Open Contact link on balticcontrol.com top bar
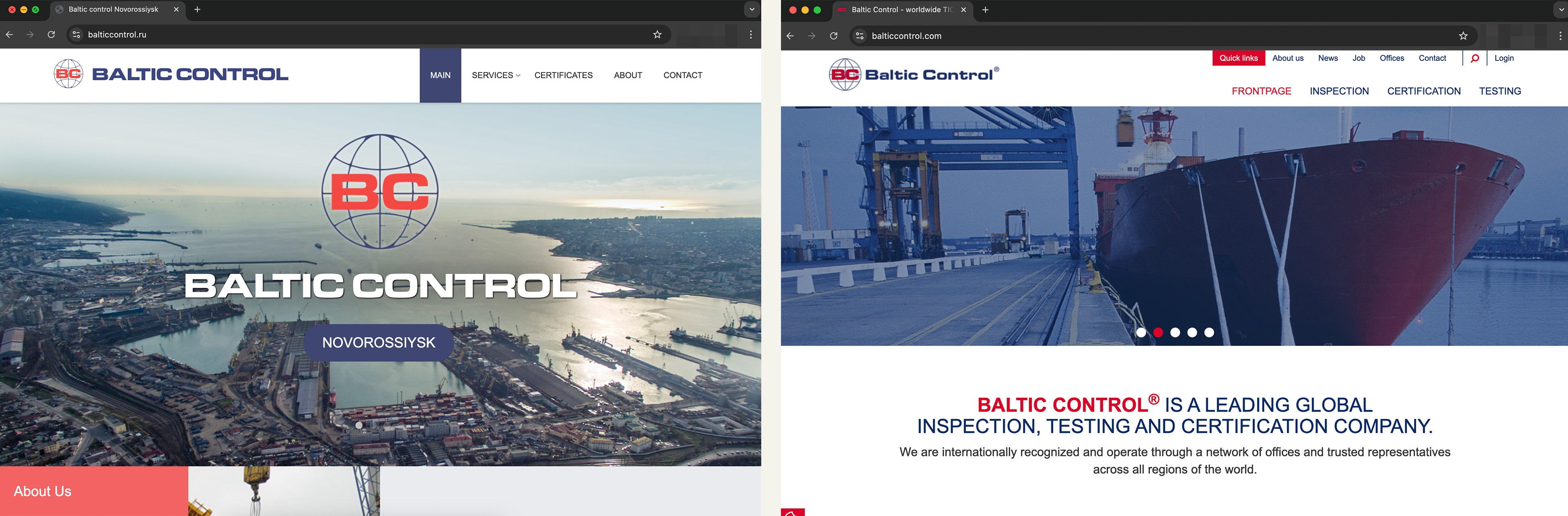This screenshot has width=1568, height=516. [x=1431, y=58]
